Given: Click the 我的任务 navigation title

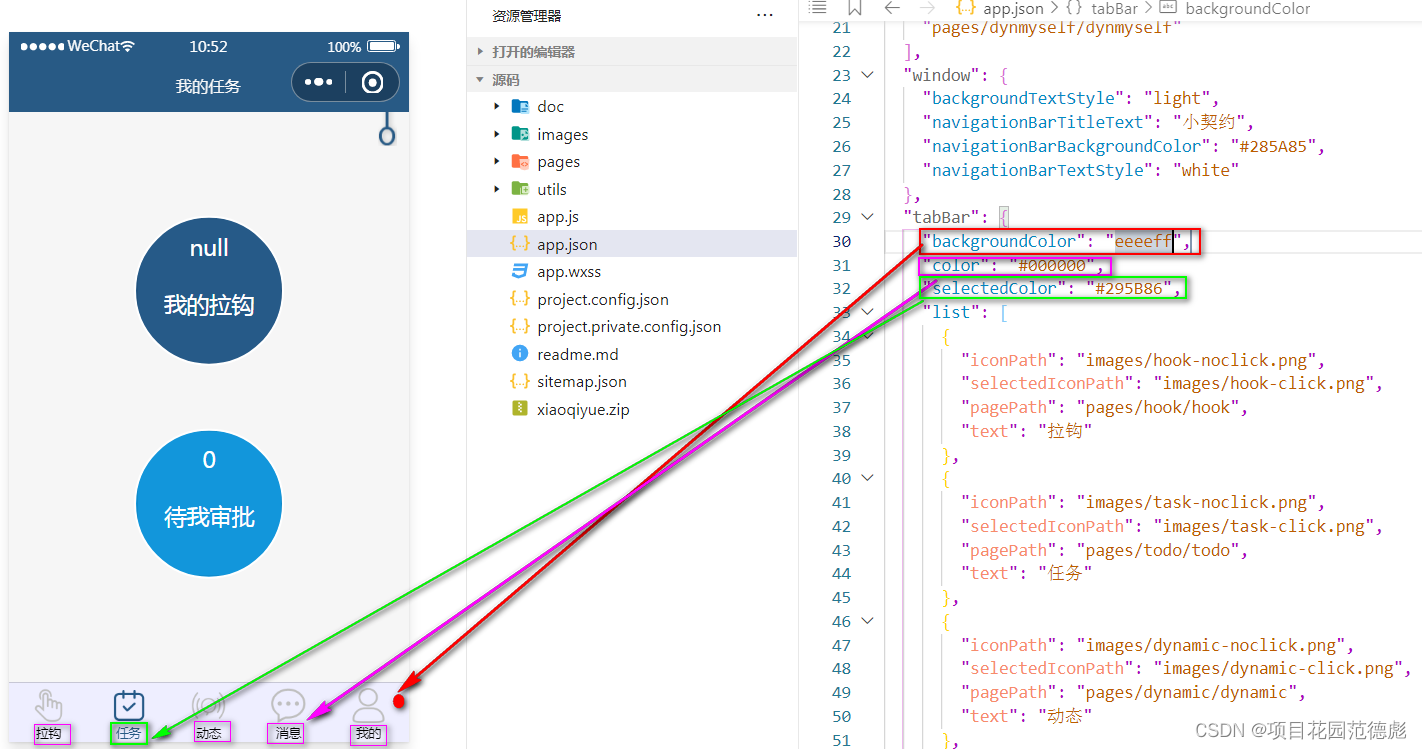Looking at the screenshot, I should pyautogui.click(x=208, y=86).
